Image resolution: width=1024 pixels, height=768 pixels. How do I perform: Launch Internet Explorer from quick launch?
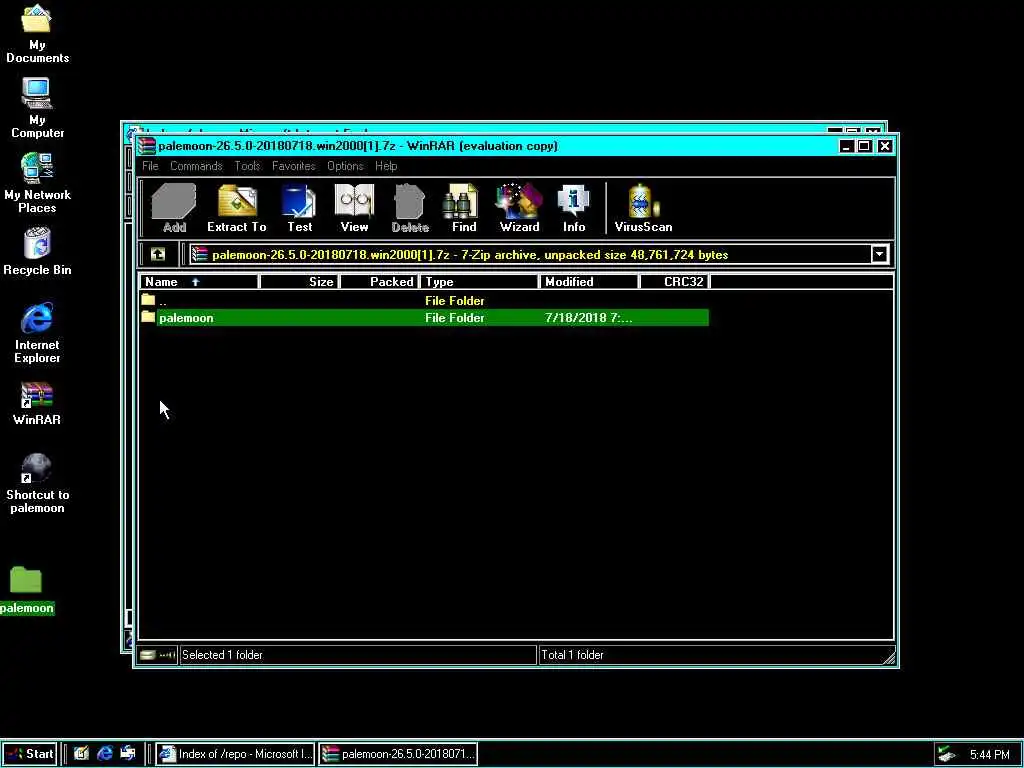click(x=104, y=754)
